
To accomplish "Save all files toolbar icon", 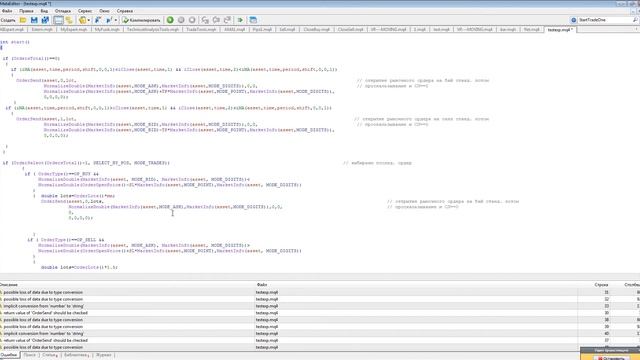I will pyautogui.click(x=45, y=20).
